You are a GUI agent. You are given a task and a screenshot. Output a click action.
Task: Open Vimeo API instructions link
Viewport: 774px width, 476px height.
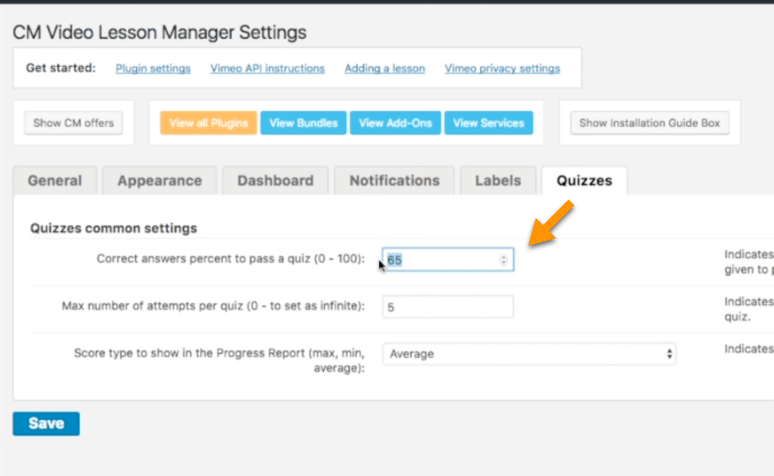click(x=267, y=69)
